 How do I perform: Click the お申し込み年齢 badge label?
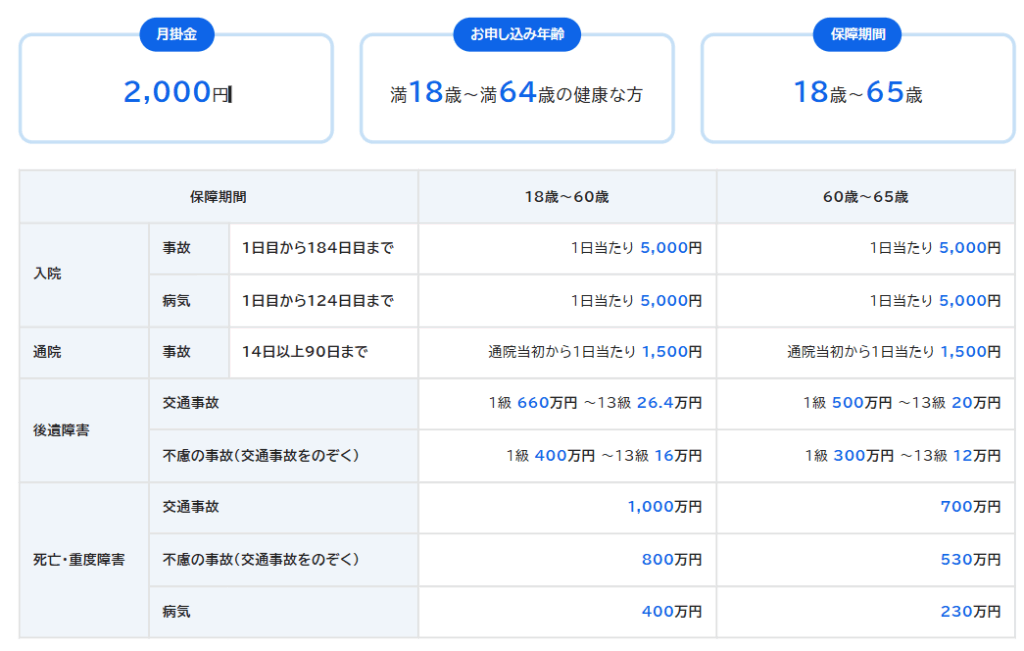point(516,34)
